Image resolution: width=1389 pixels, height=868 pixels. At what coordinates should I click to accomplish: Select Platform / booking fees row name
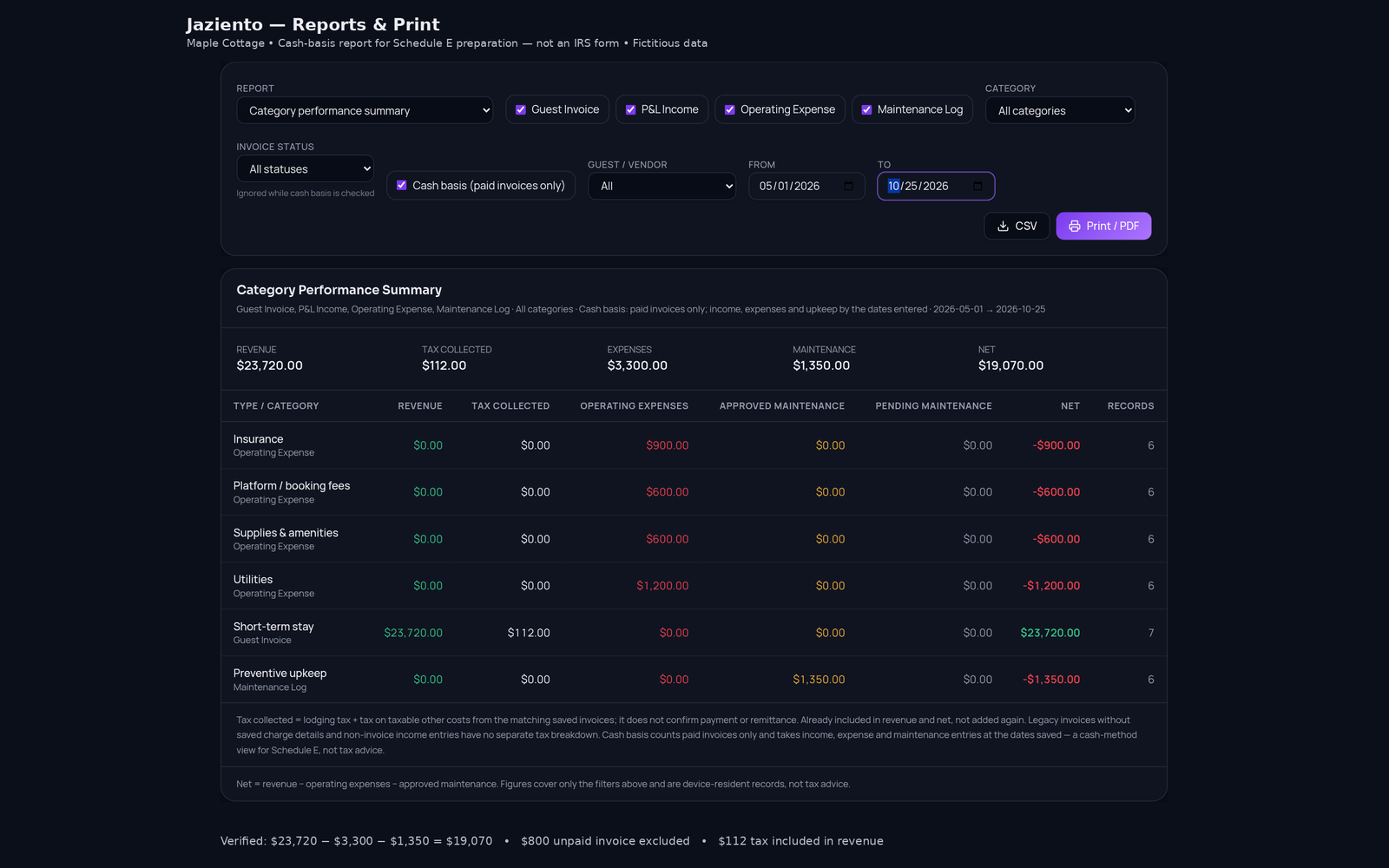292,486
